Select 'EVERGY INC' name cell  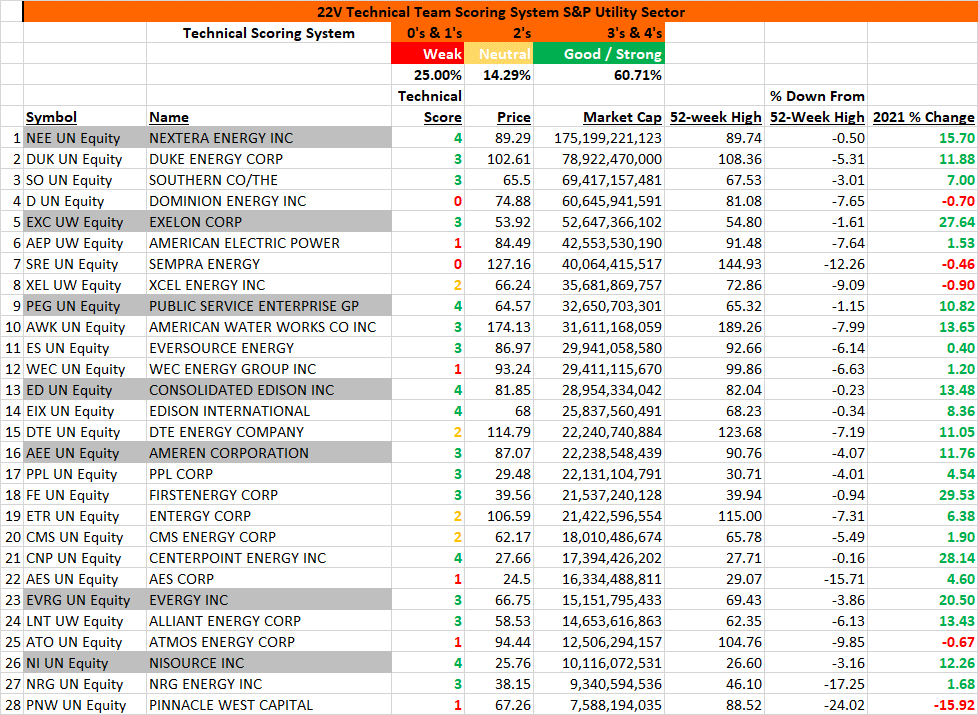point(269,600)
